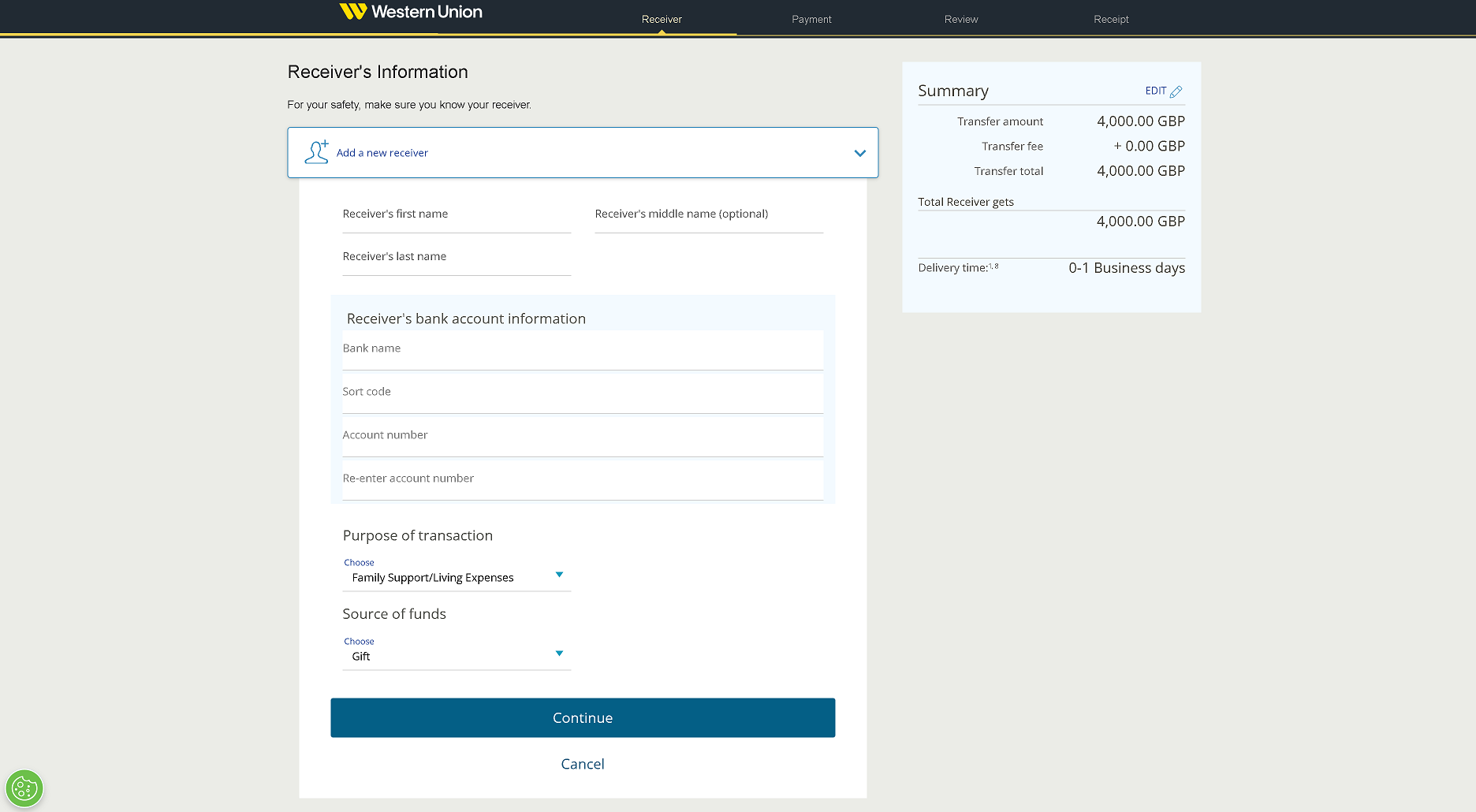Switch to the Review step tab
Screen dimensions: 1476x812
(961, 19)
